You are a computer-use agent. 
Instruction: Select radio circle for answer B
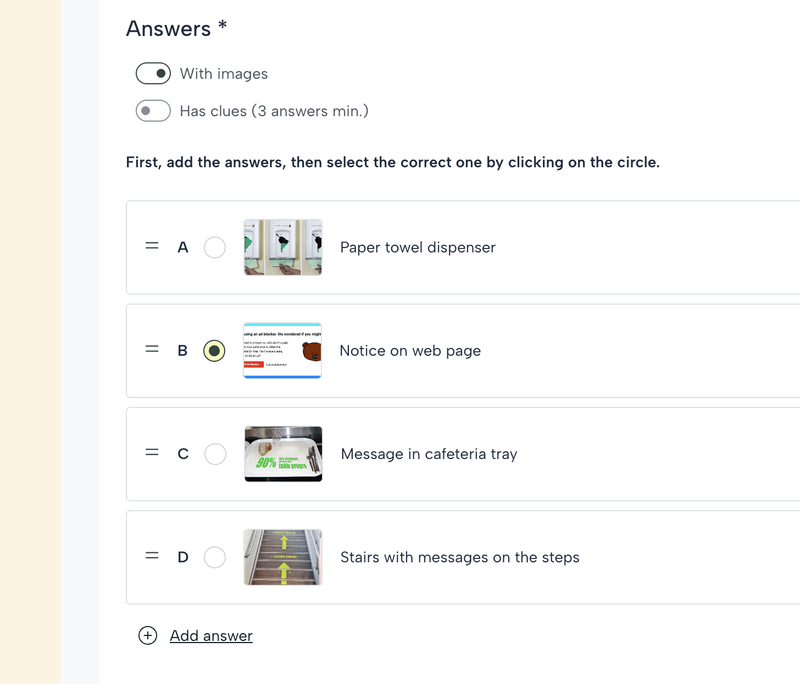(x=214, y=351)
